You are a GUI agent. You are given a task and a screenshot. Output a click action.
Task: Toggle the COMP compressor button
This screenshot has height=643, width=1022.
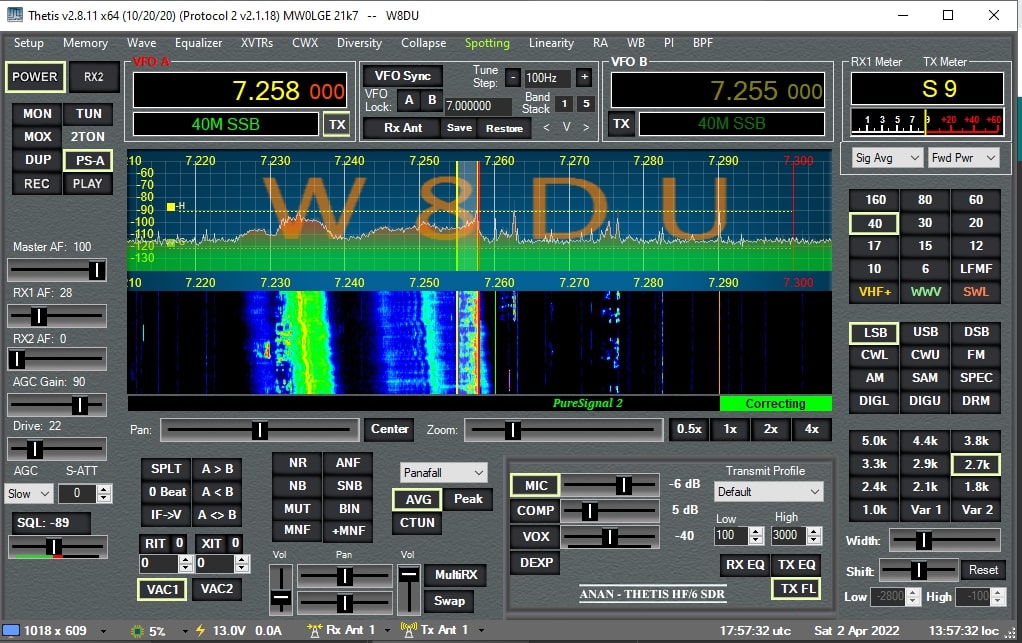point(535,511)
